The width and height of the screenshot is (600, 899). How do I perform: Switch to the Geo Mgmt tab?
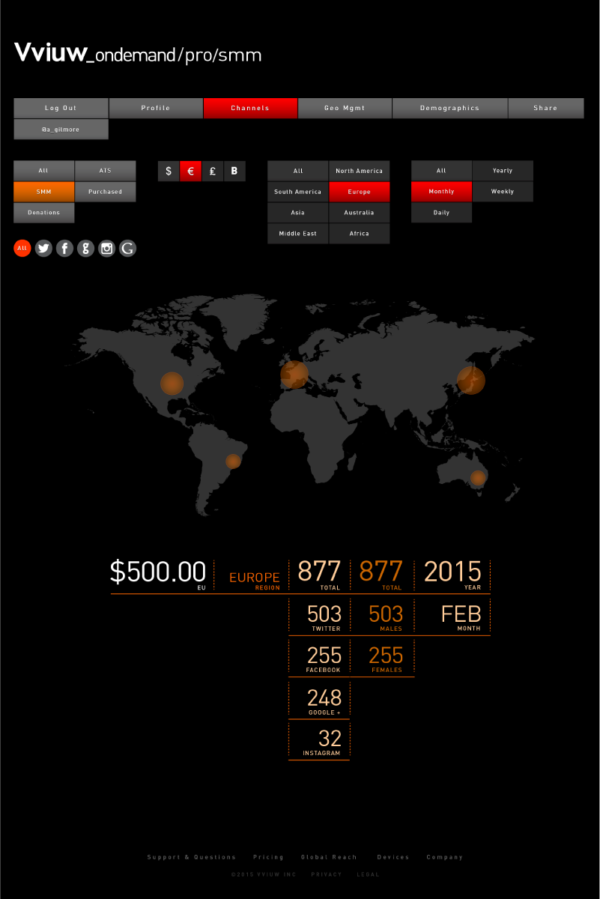coord(344,108)
